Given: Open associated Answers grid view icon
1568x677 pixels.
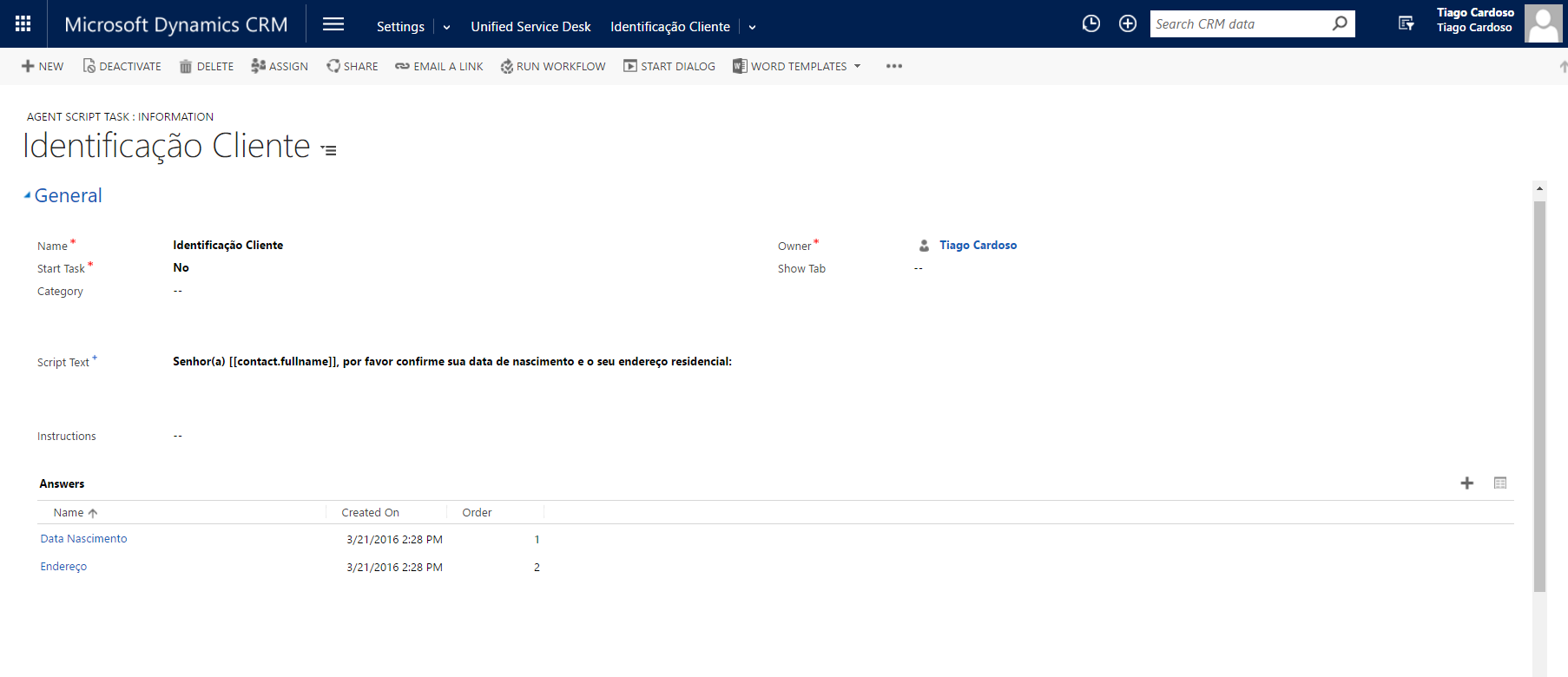Looking at the screenshot, I should point(1500,483).
